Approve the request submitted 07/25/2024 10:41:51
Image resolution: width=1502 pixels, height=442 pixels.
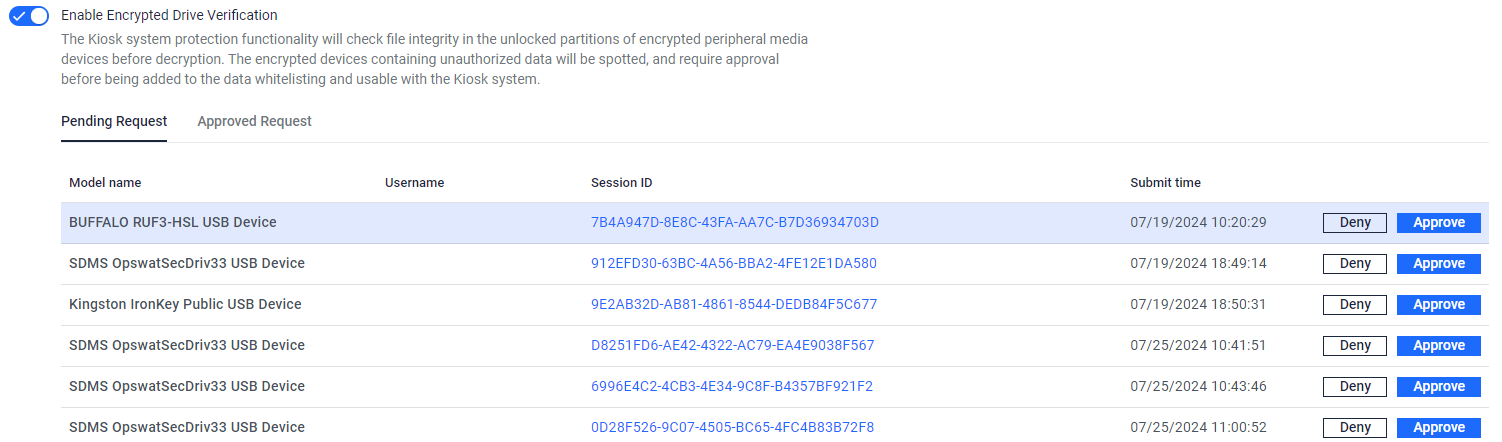pos(1439,346)
